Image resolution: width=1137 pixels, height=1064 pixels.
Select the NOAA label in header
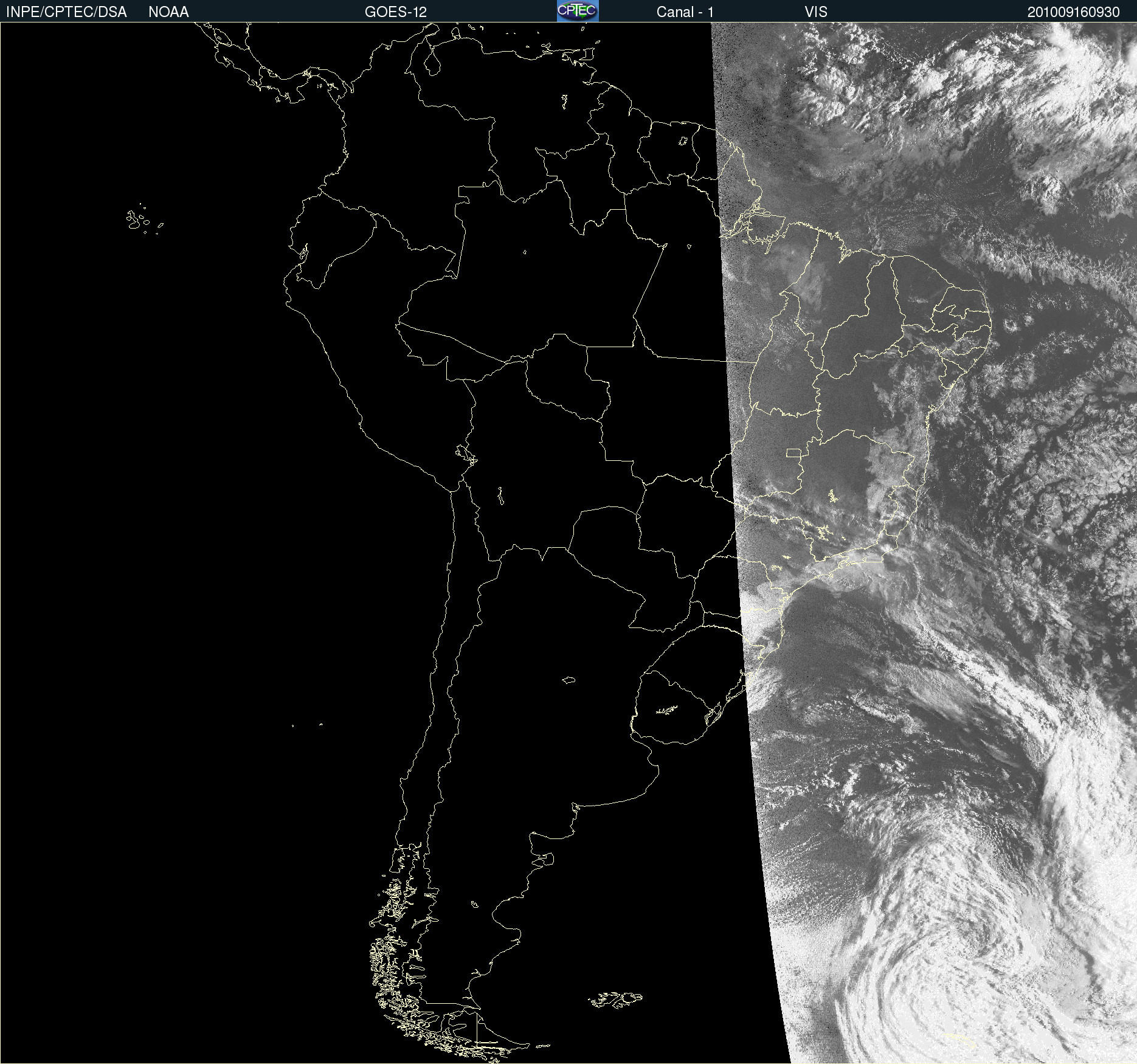tap(168, 12)
